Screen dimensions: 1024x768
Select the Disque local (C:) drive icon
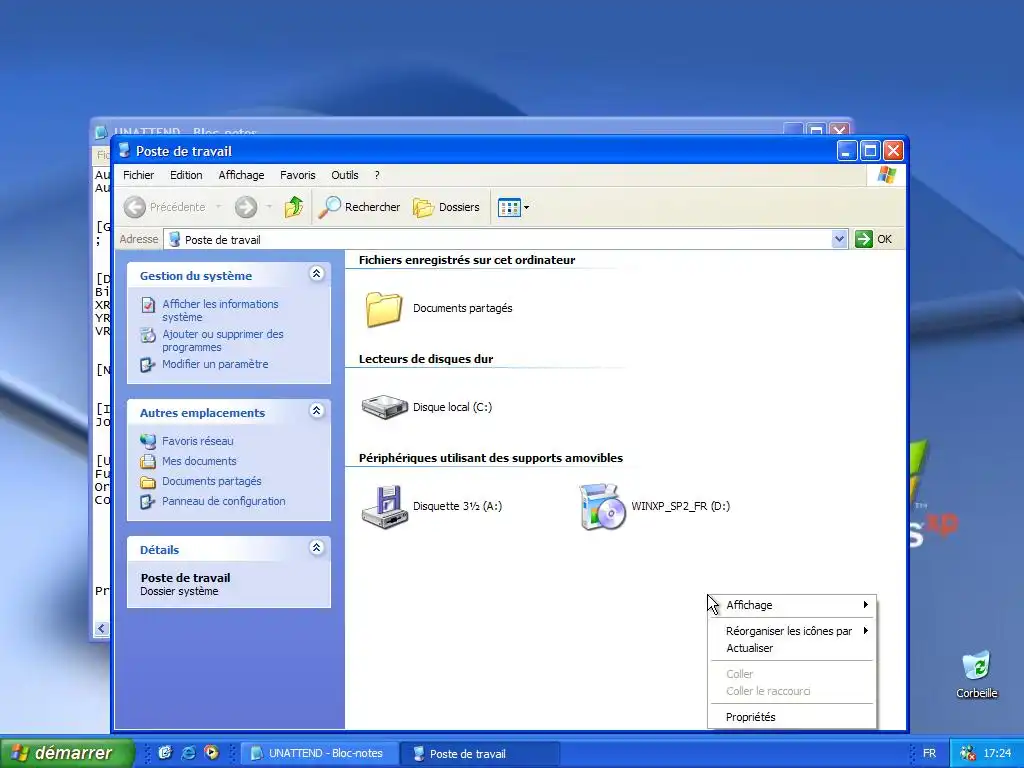pos(385,407)
